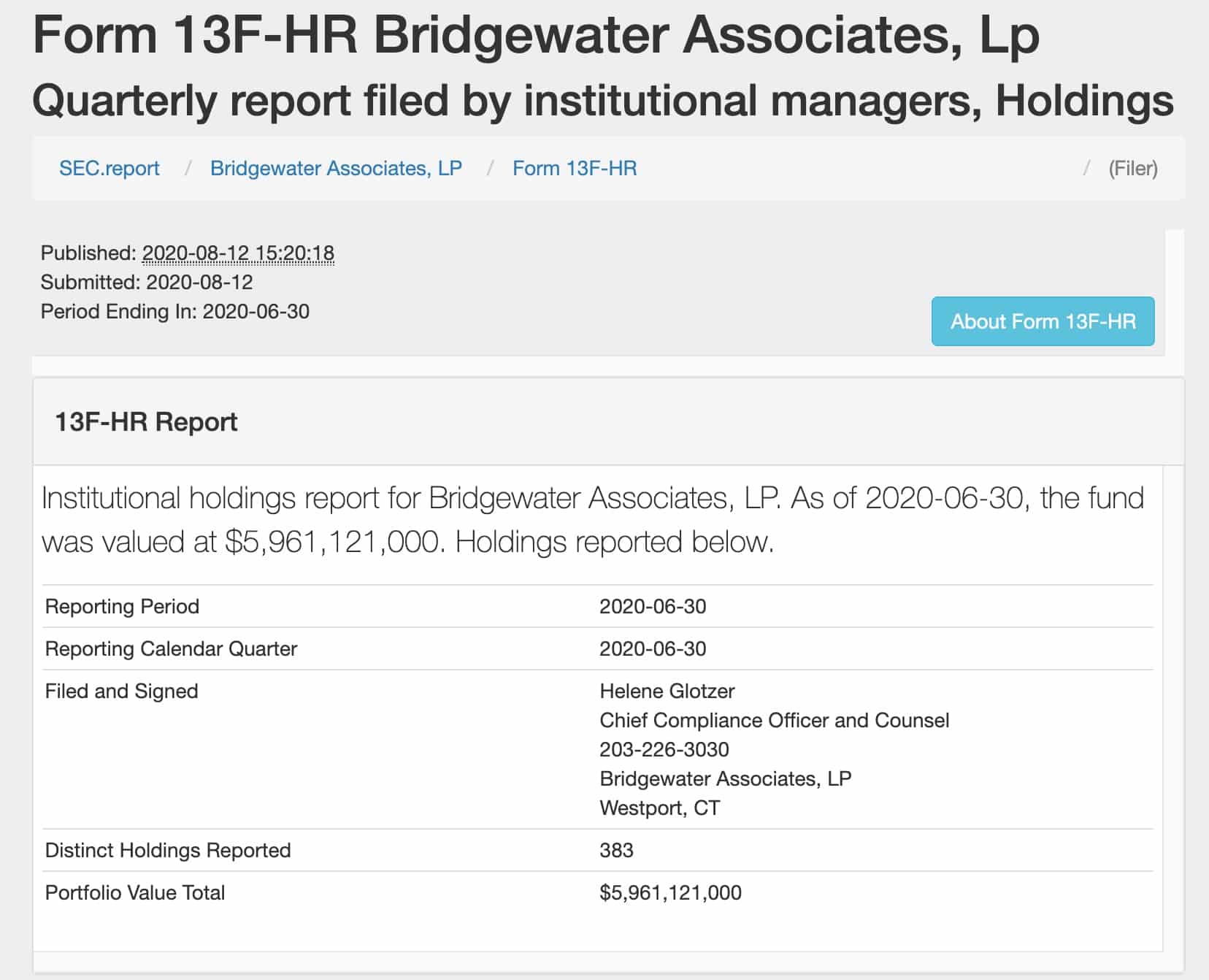Click the Bridgewater Associates, LP breadcrumb link
This screenshot has width=1209, height=980.
pyautogui.click(x=336, y=169)
